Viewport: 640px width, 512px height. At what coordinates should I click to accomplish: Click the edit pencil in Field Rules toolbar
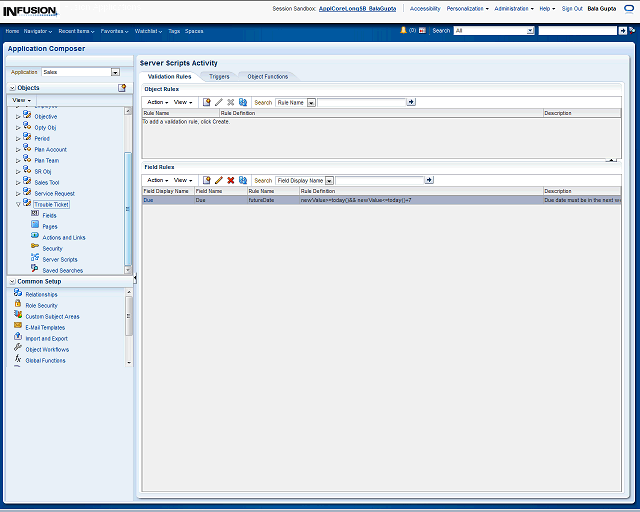point(219,180)
